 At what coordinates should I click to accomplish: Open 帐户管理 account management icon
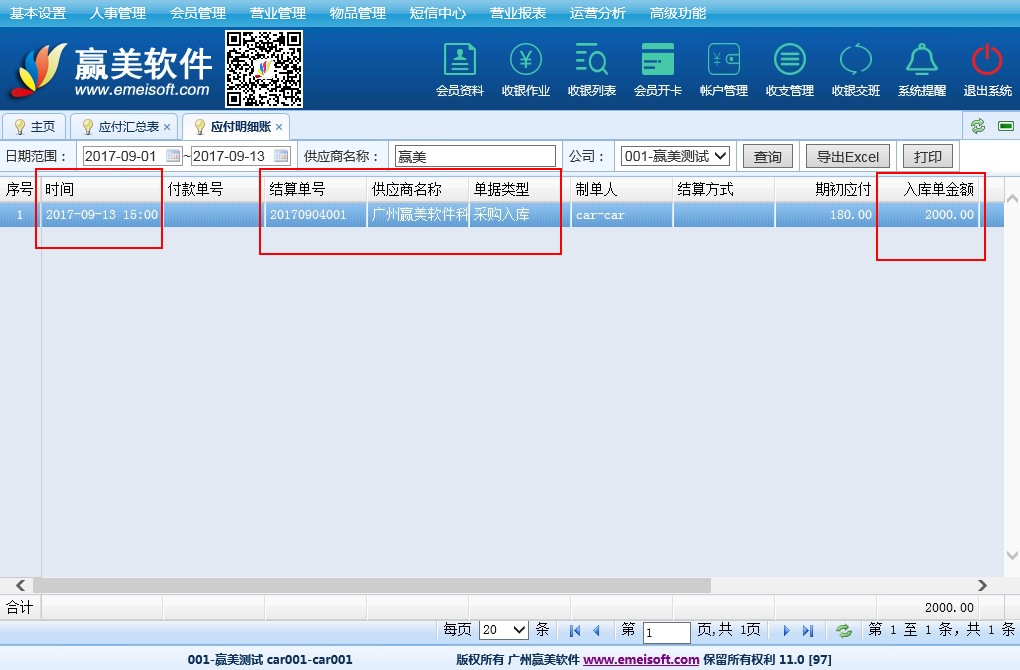[x=723, y=61]
